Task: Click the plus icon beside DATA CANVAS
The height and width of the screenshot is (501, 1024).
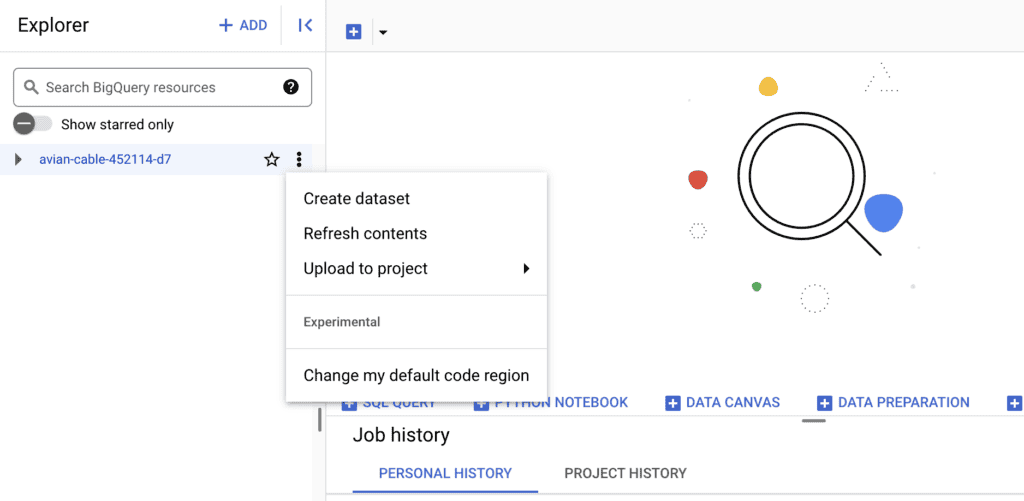Action: tap(673, 403)
